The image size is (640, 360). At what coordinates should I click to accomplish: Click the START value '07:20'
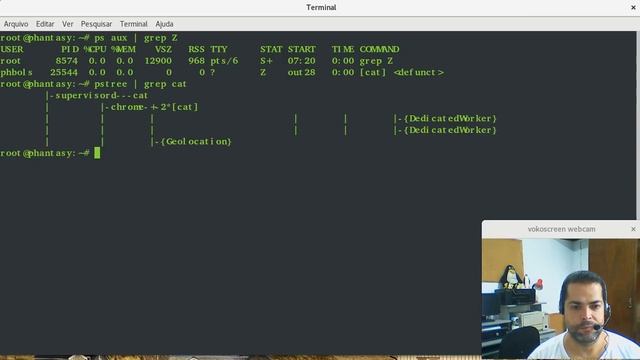(x=301, y=61)
